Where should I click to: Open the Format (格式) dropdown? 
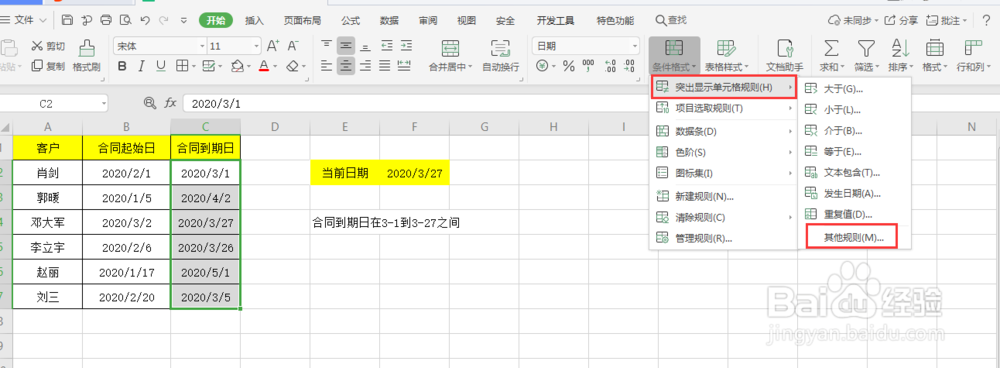934,55
